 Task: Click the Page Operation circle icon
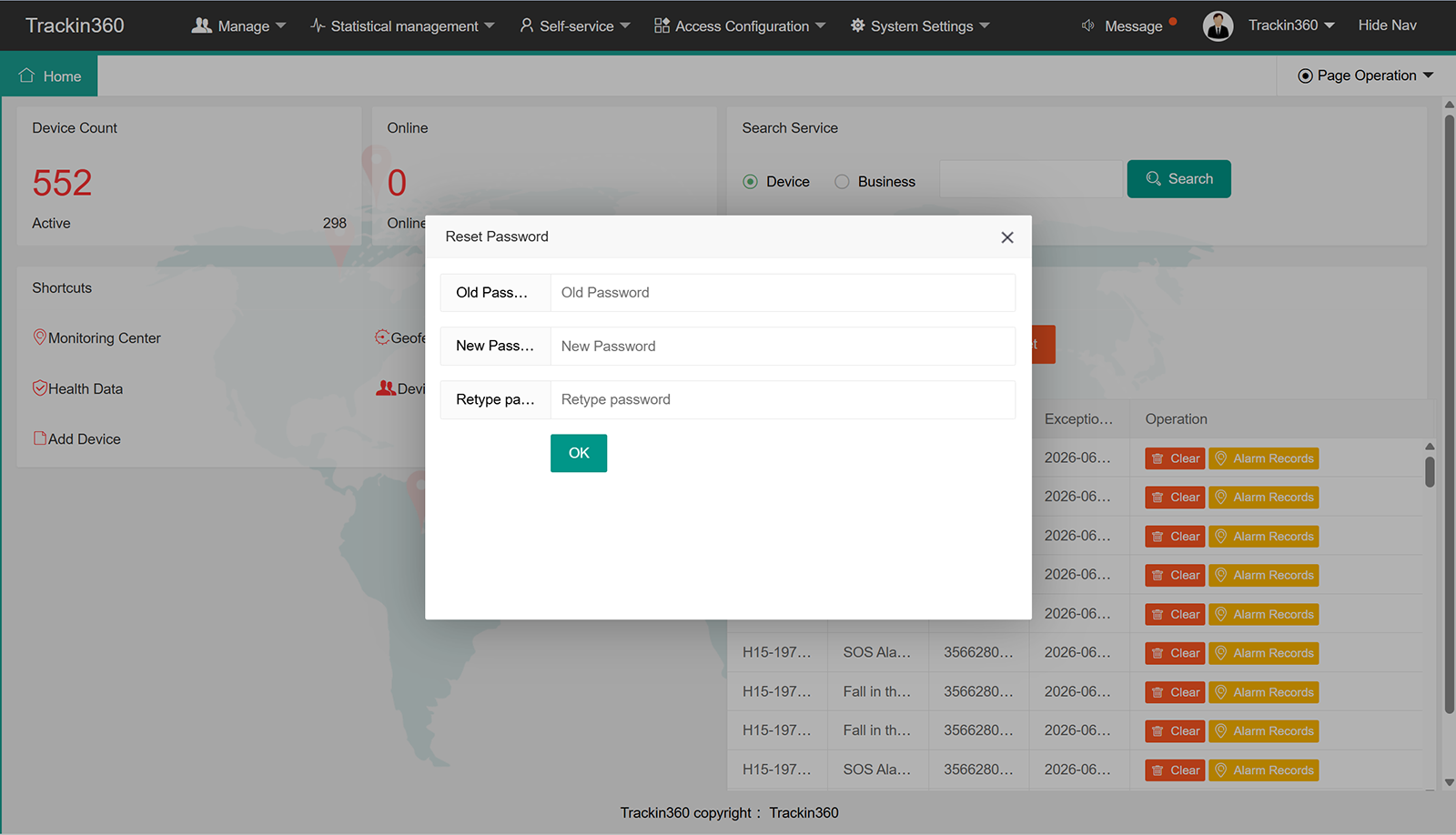1305,75
